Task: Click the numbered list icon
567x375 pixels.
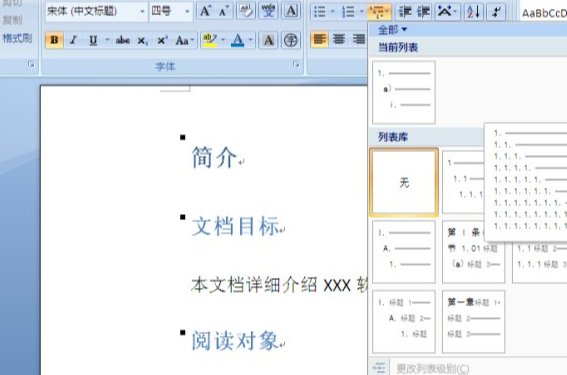Action: tap(348, 12)
